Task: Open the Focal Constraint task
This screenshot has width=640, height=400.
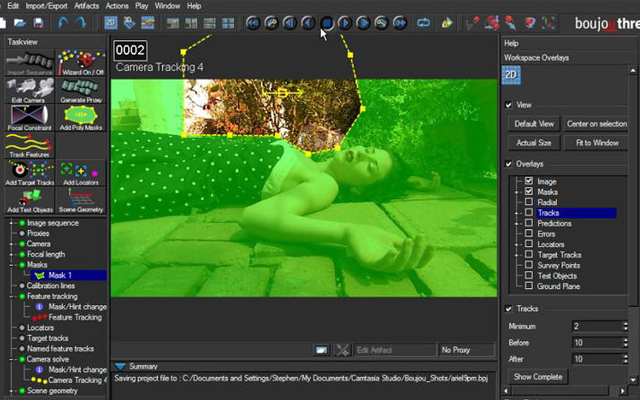Action: (x=29, y=118)
